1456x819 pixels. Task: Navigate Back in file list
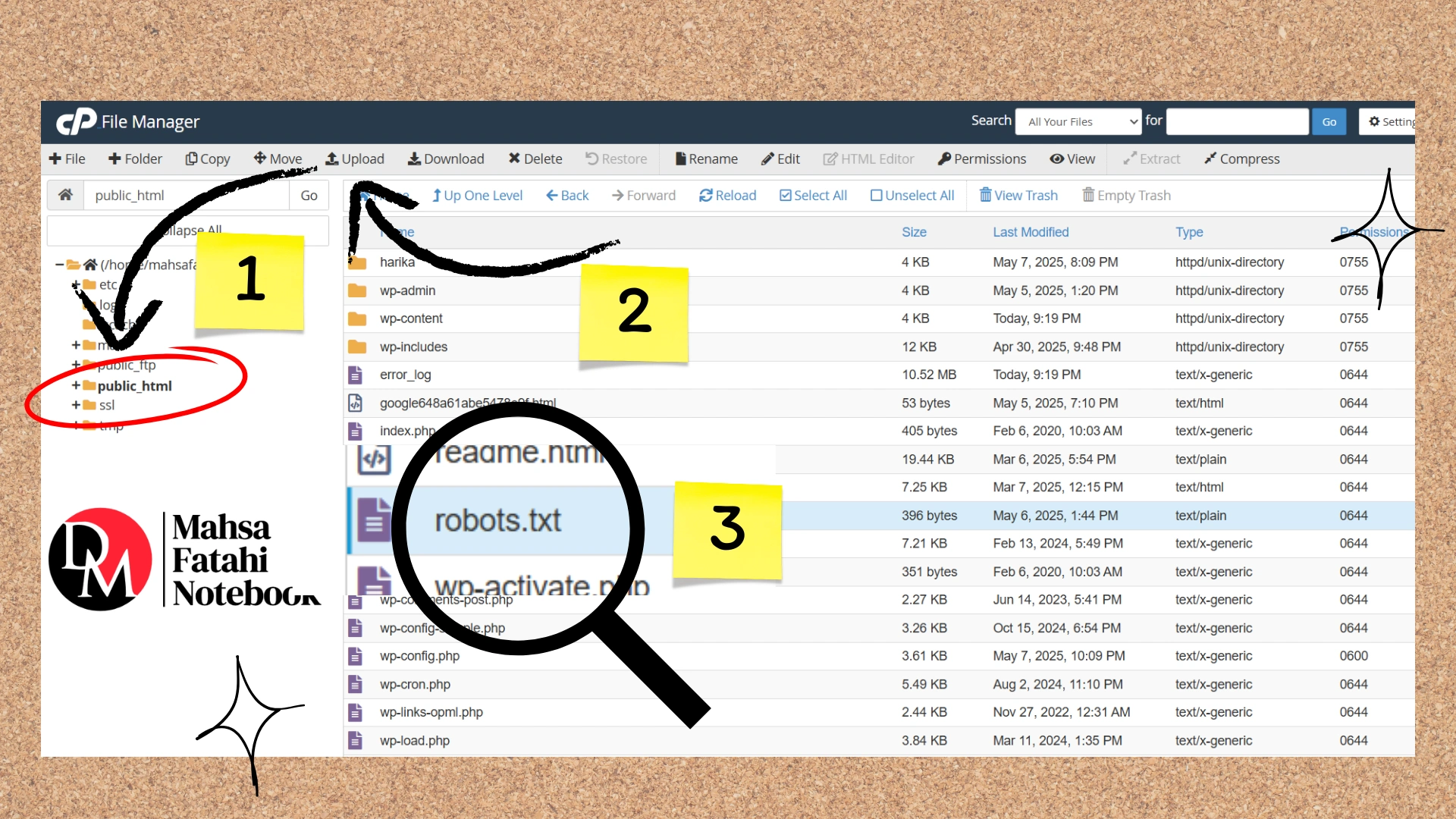pos(567,195)
